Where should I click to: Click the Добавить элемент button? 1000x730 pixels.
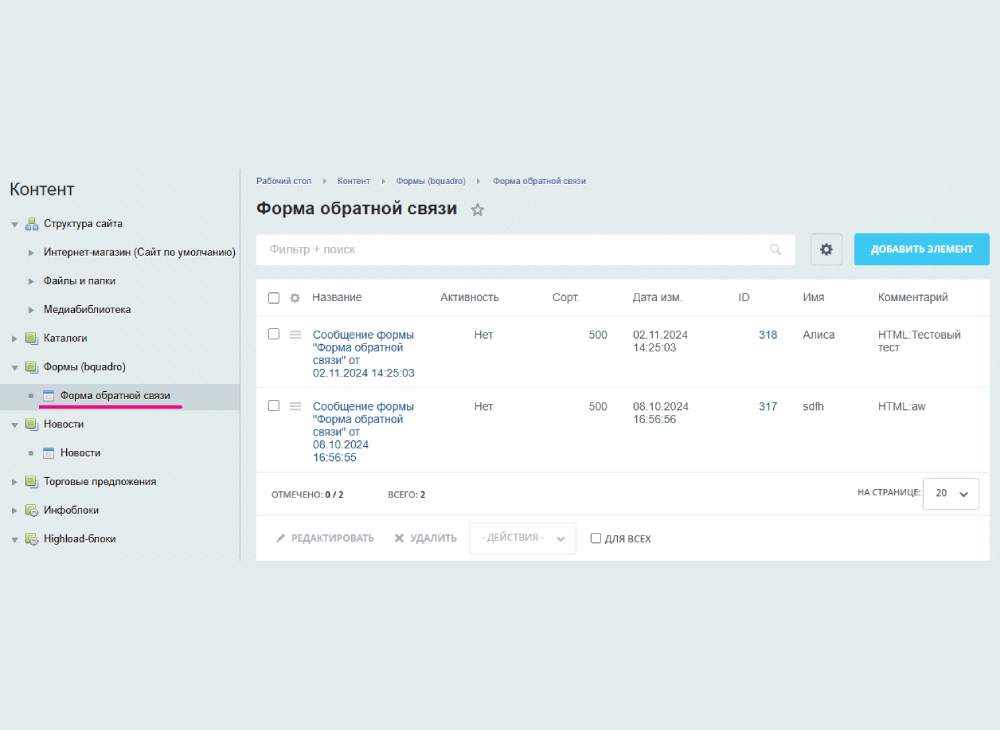[x=922, y=249]
